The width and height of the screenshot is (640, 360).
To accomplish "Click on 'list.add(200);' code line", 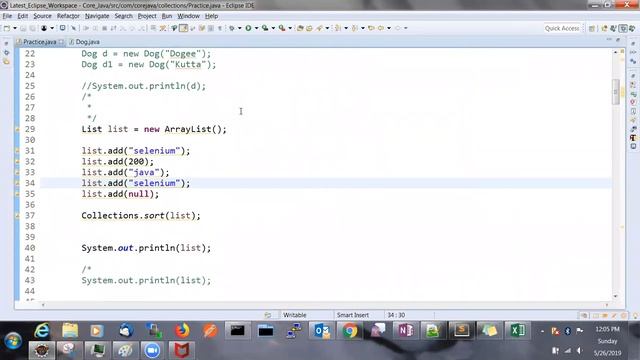I will pos(118,162).
